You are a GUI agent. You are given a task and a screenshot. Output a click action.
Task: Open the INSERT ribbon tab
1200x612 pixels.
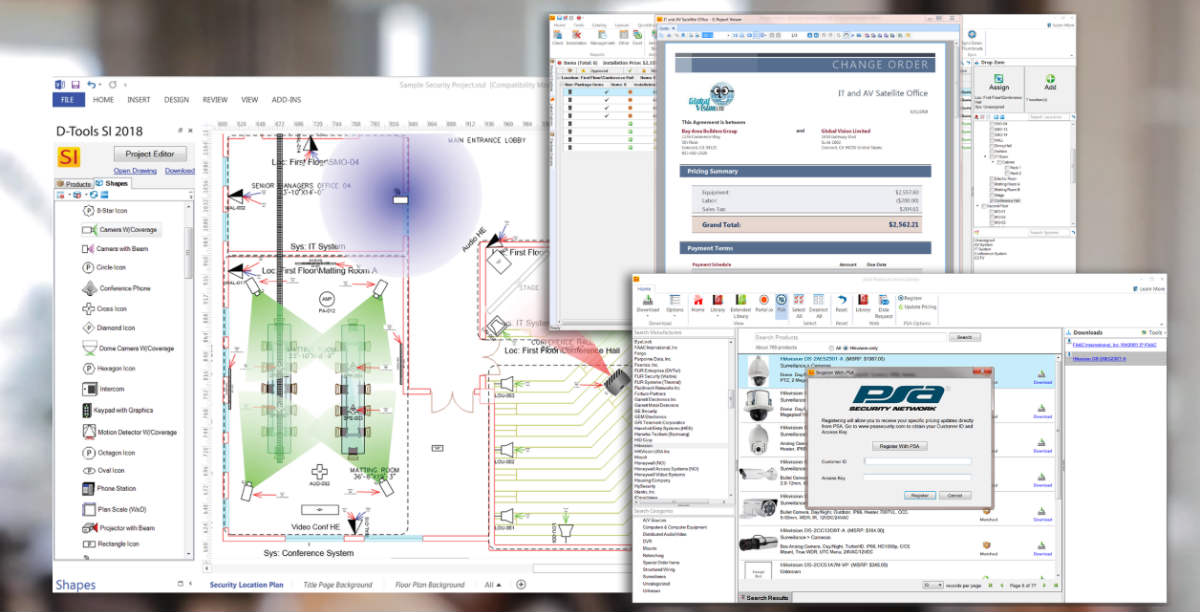pyautogui.click(x=139, y=100)
